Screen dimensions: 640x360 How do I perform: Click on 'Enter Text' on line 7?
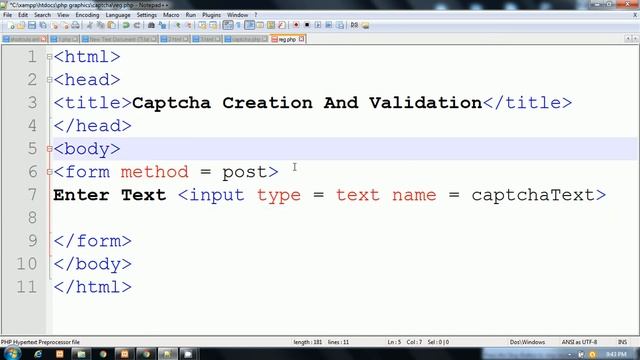coord(110,195)
